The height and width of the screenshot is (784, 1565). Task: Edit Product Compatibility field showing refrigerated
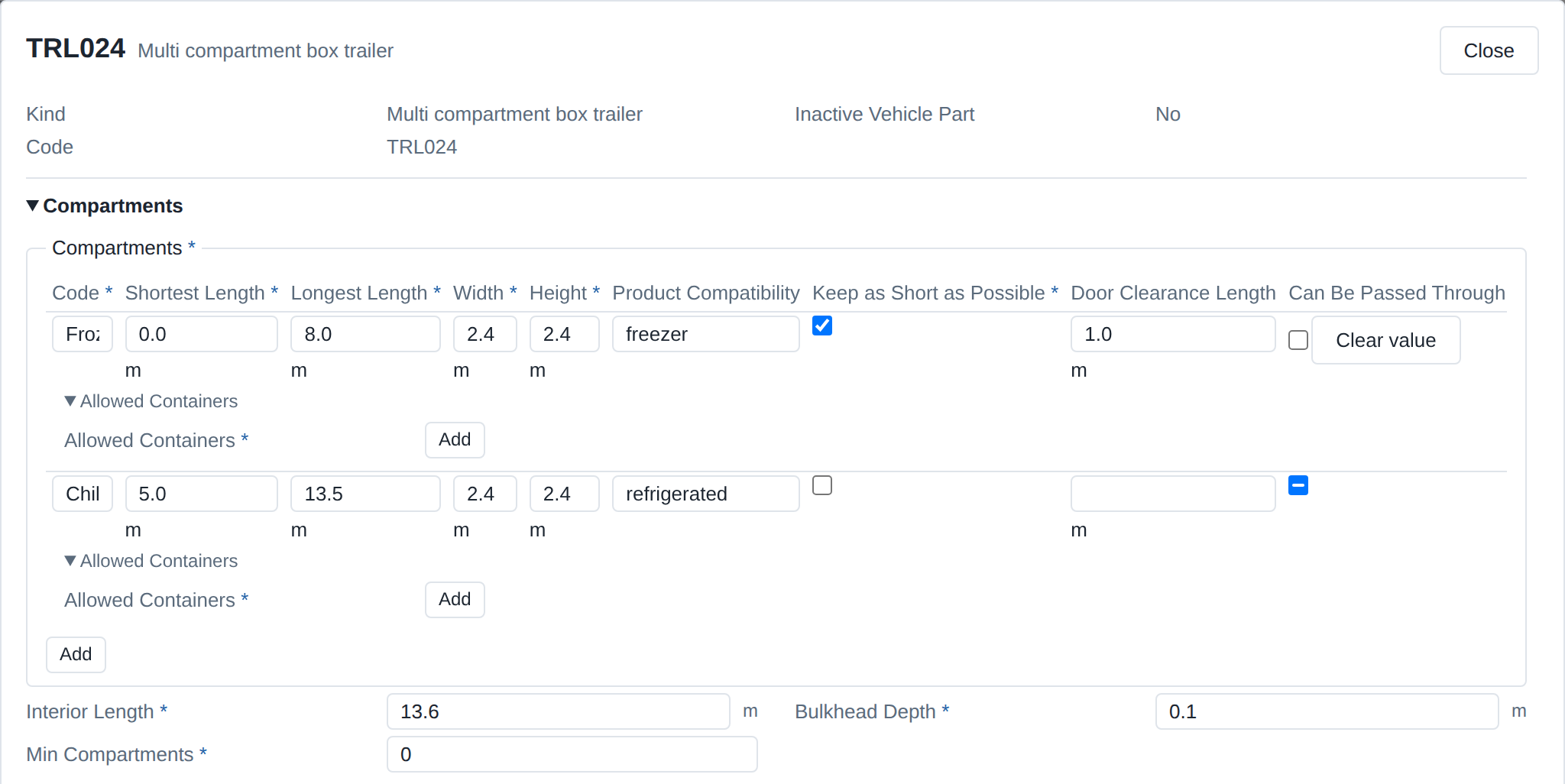[x=706, y=494]
